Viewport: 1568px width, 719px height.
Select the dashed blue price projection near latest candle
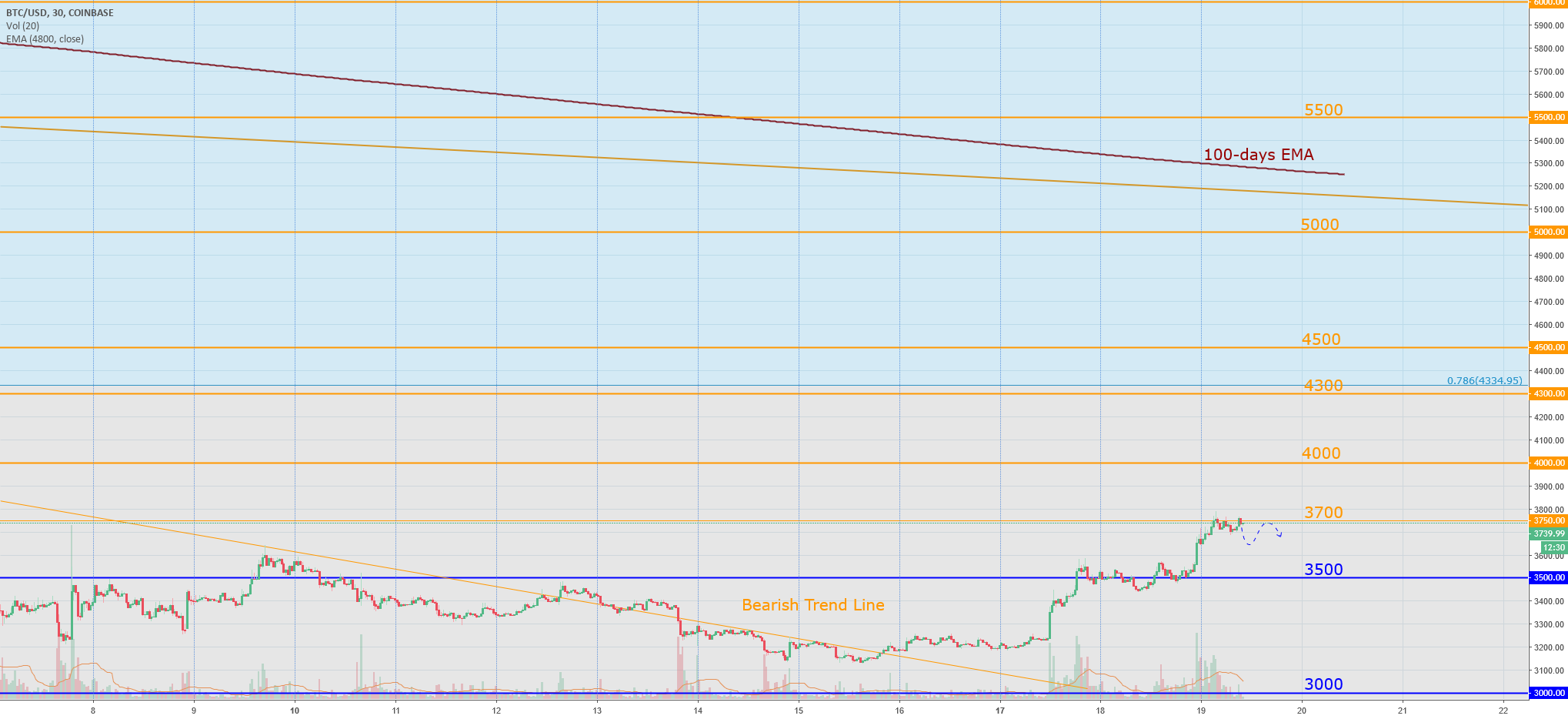click(x=1263, y=535)
